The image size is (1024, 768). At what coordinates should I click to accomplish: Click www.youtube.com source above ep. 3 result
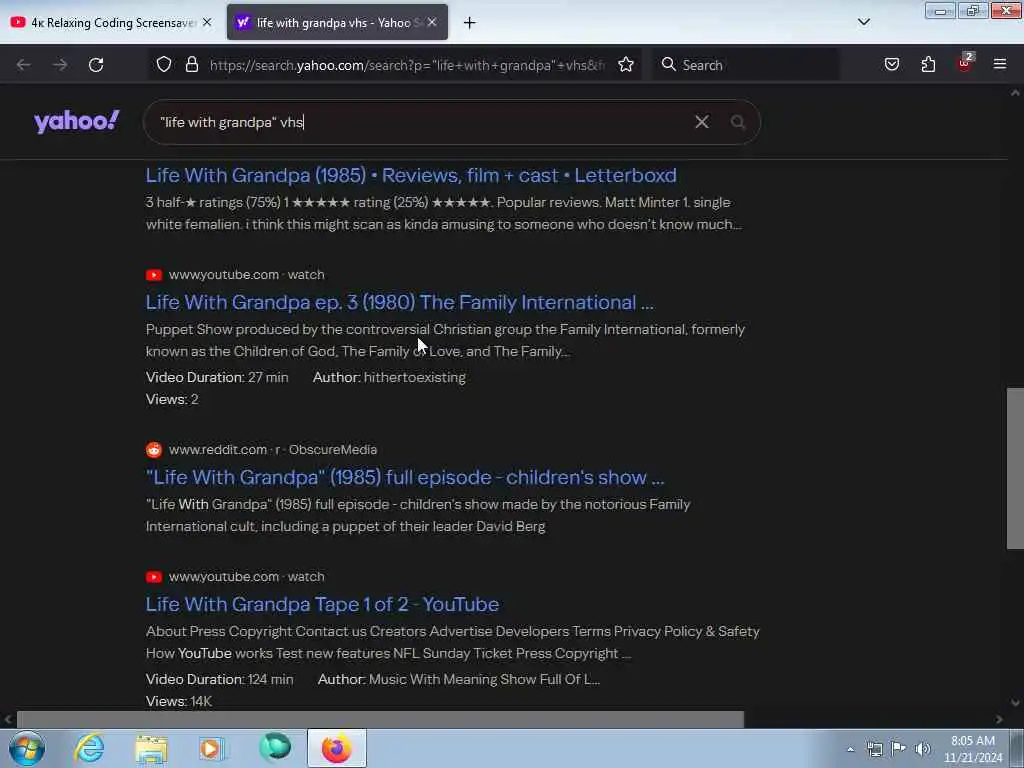coord(246,274)
